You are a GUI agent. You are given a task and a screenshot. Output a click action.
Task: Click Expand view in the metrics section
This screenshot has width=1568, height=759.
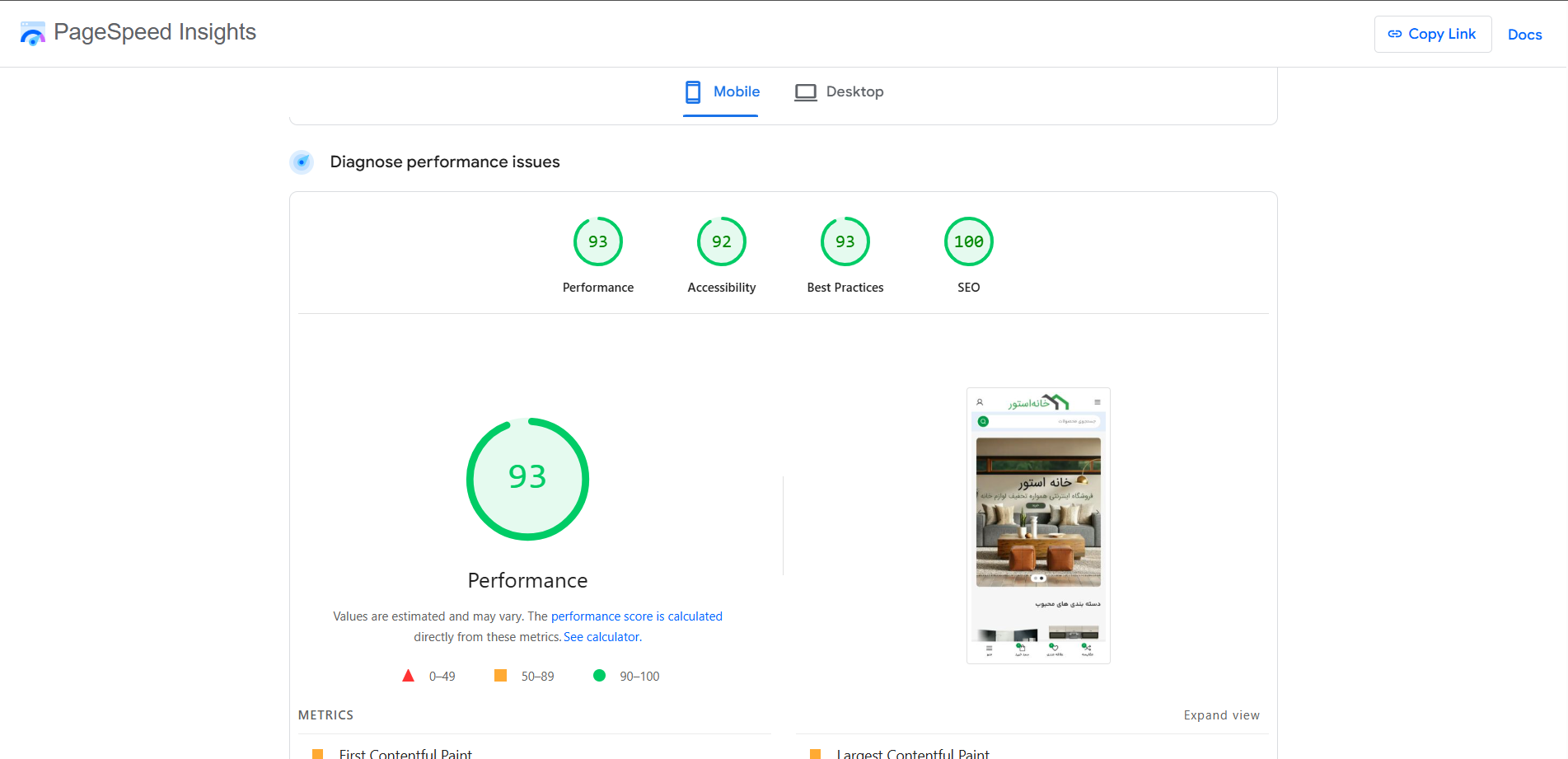point(1221,715)
